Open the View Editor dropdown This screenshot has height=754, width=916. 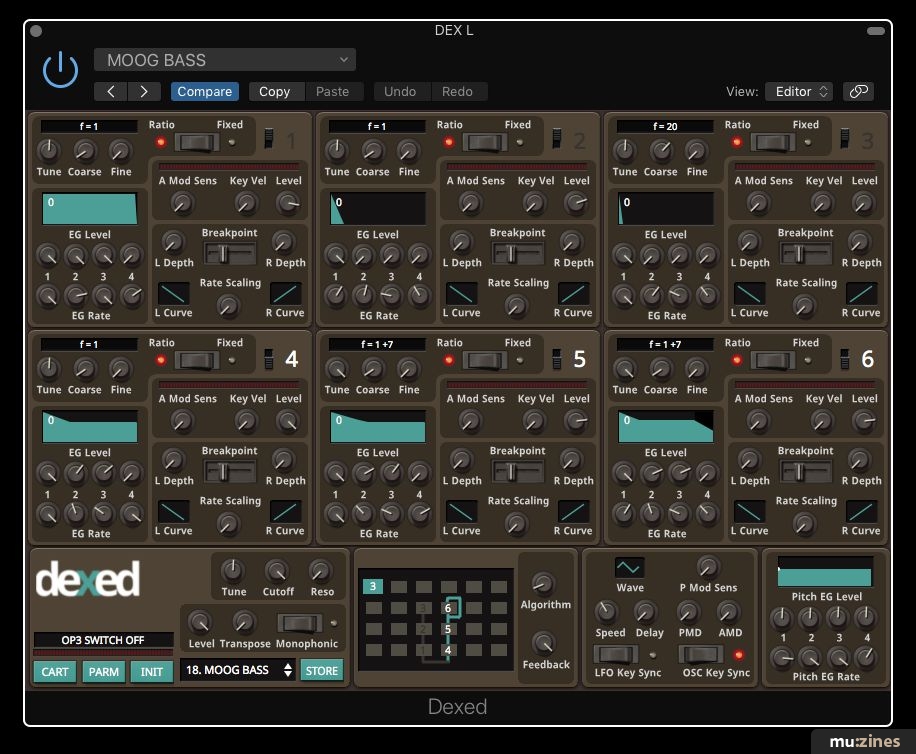pyautogui.click(x=799, y=91)
